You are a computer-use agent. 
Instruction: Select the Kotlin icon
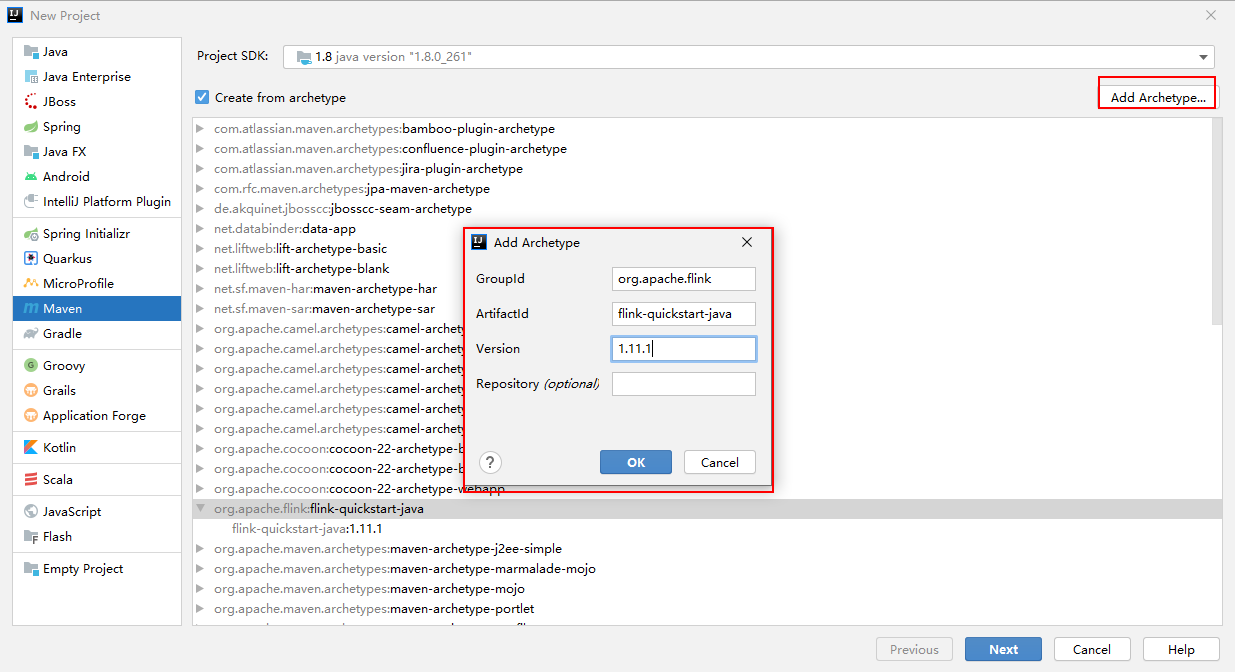(31, 448)
